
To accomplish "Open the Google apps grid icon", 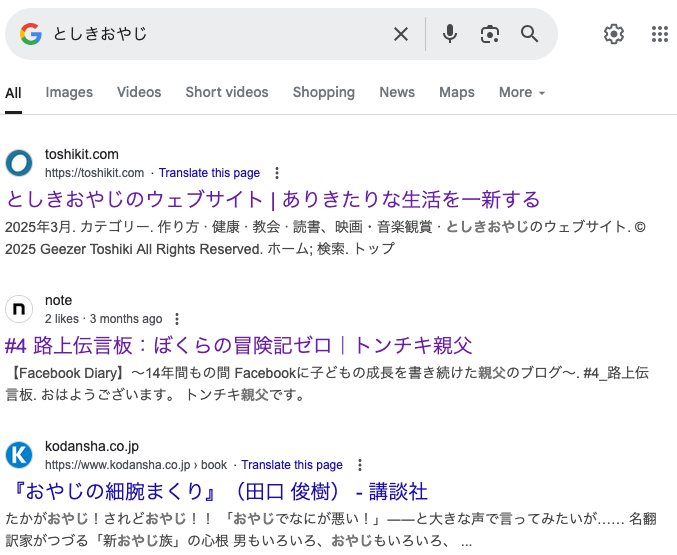I will point(660,34).
